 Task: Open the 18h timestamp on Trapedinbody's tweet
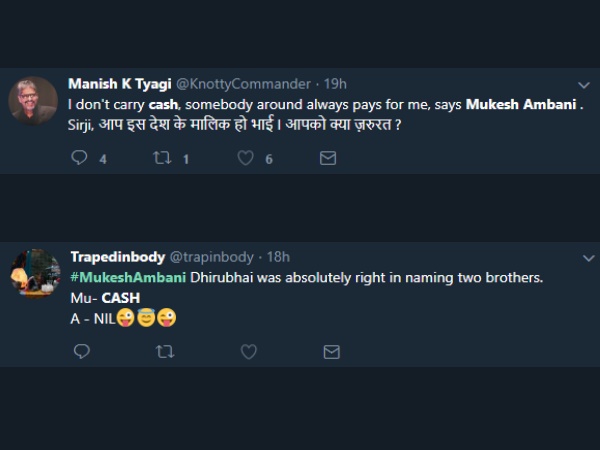[278, 257]
